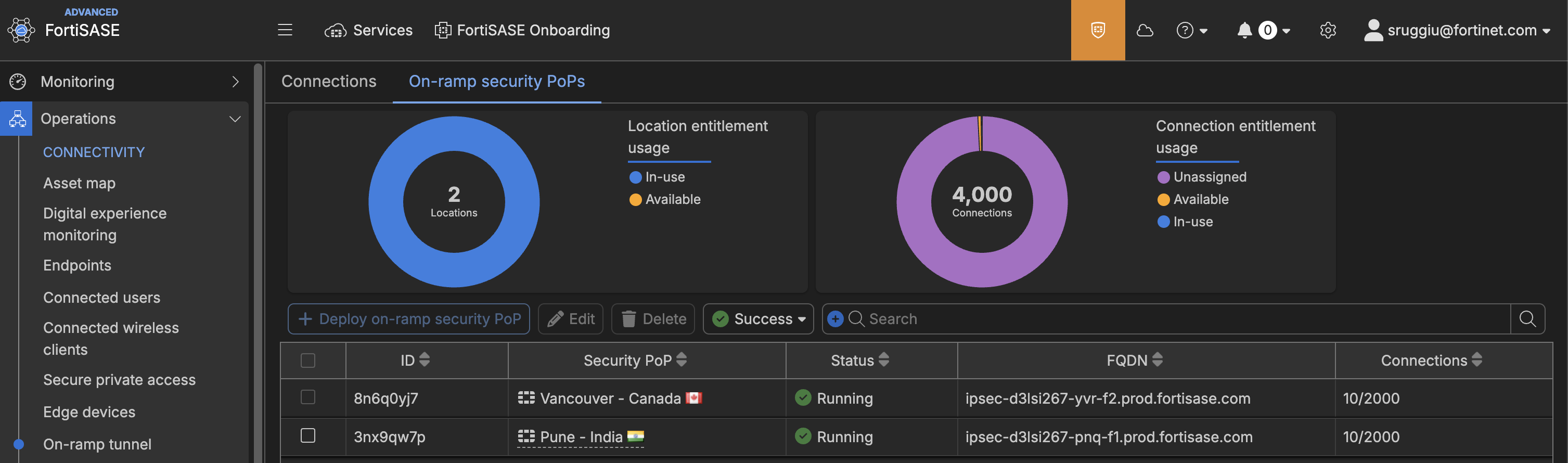Check the 3nx9qw7p row checkbox
1568x463 pixels.
tap(308, 435)
